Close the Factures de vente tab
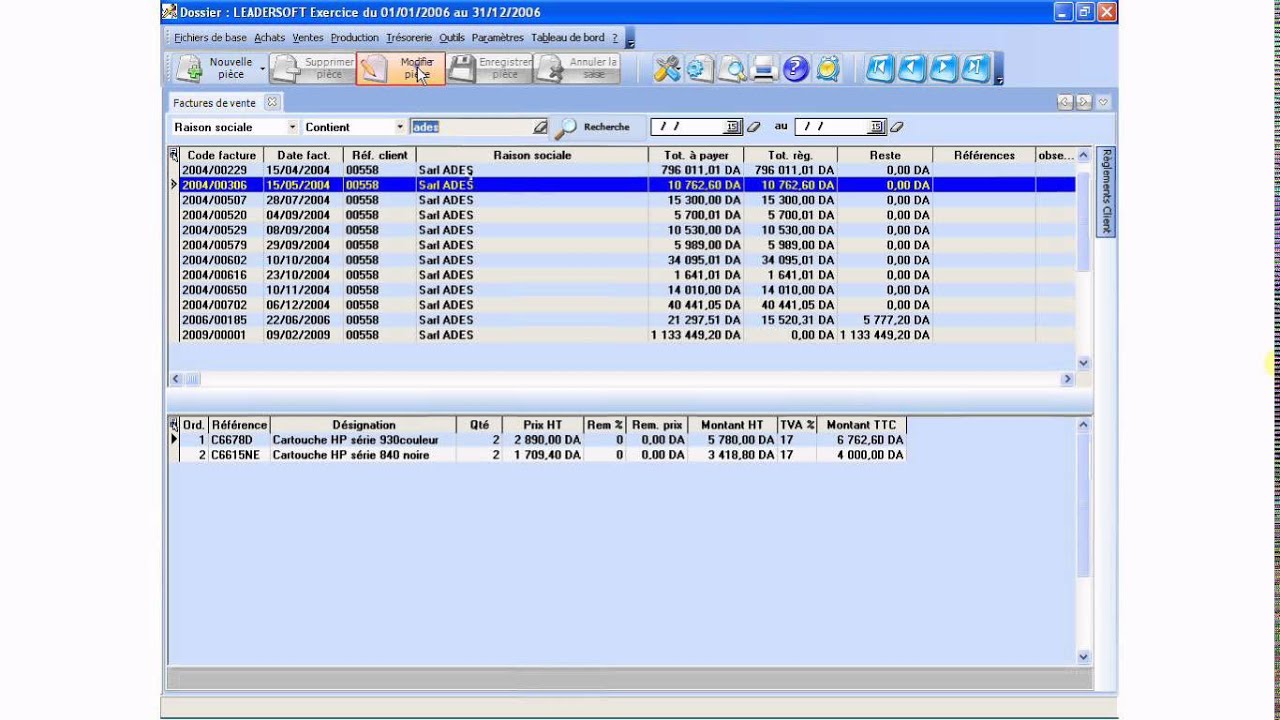Screen dimensions: 1280x720 pyautogui.click(x=271, y=102)
